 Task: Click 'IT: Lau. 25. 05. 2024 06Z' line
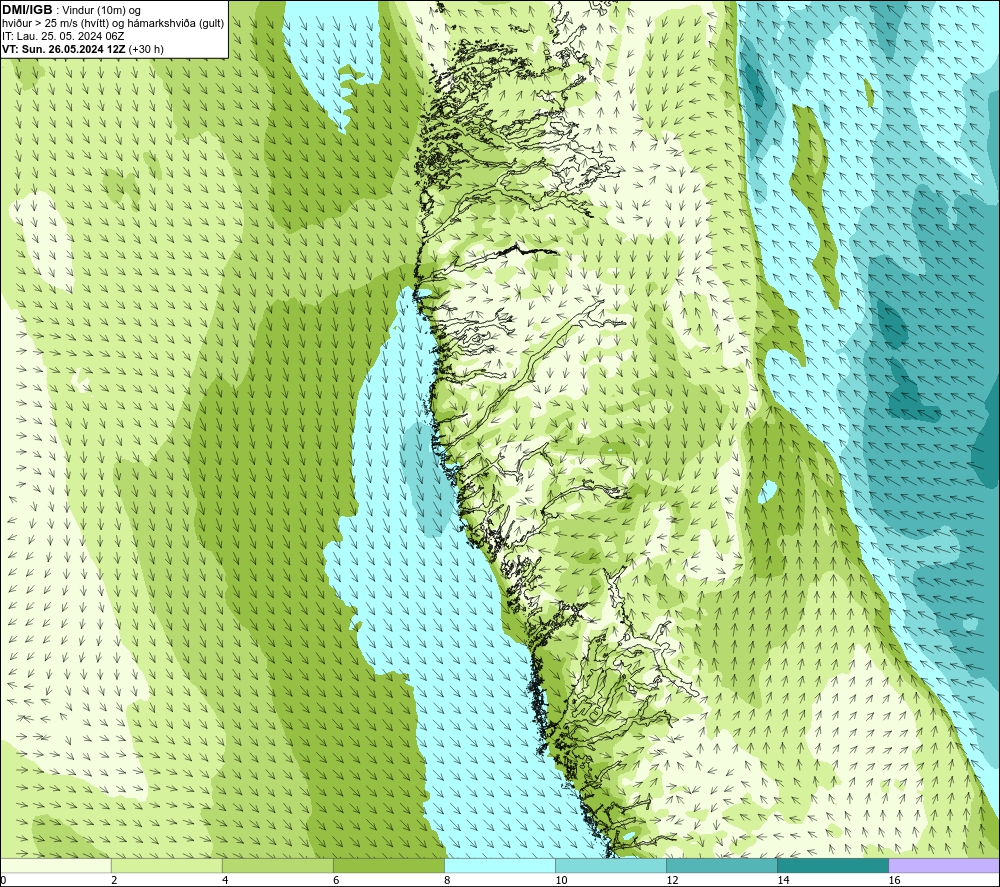63,36
